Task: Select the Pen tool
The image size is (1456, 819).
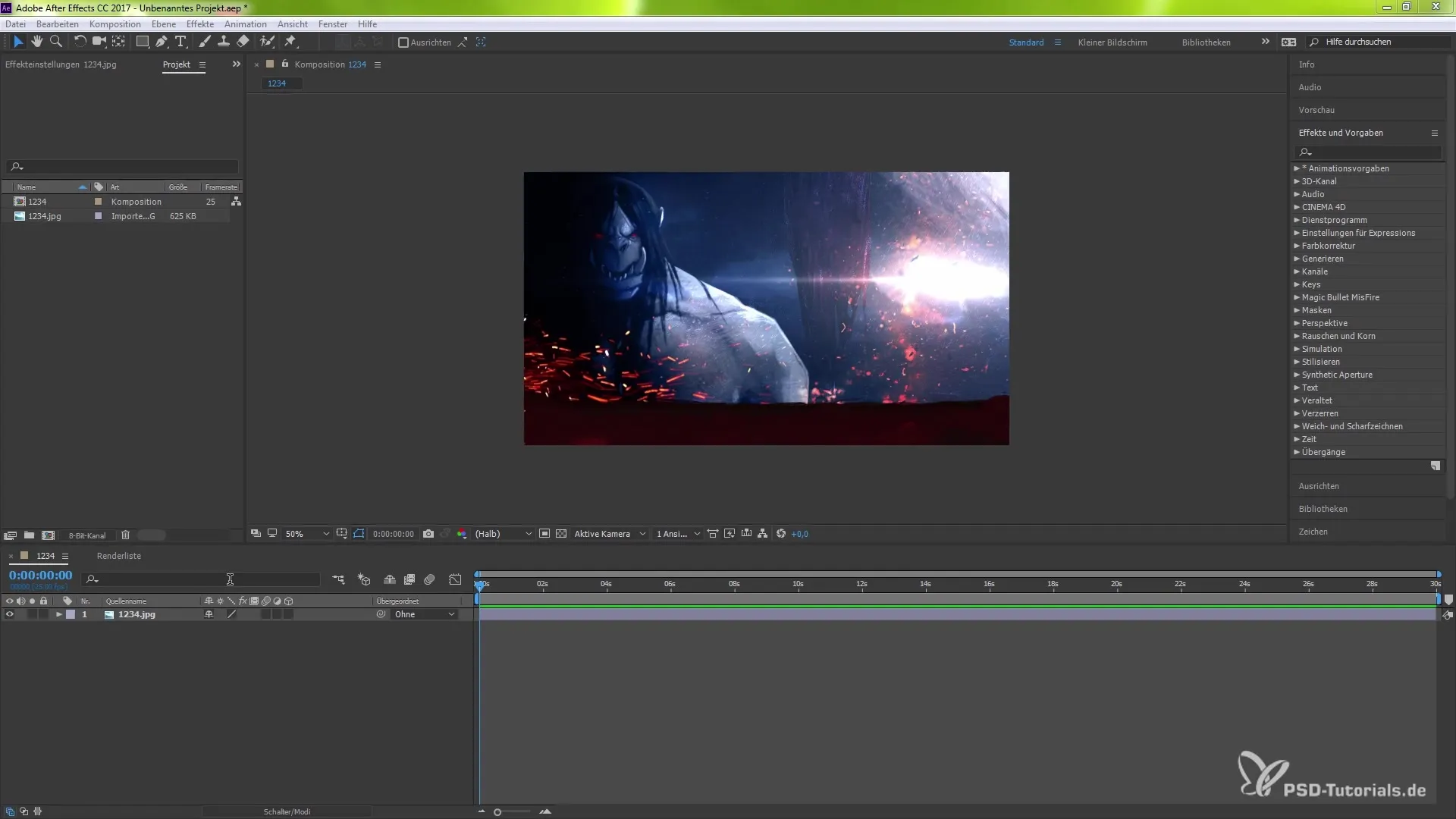Action: [x=162, y=42]
